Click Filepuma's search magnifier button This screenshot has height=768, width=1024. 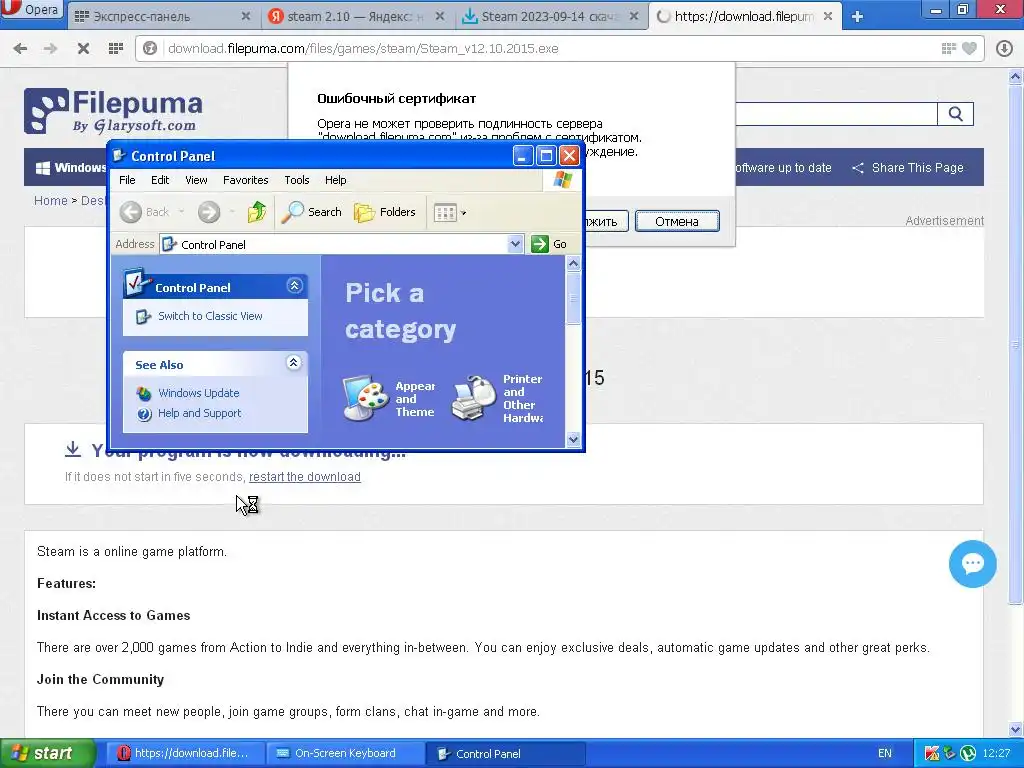pos(955,114)
